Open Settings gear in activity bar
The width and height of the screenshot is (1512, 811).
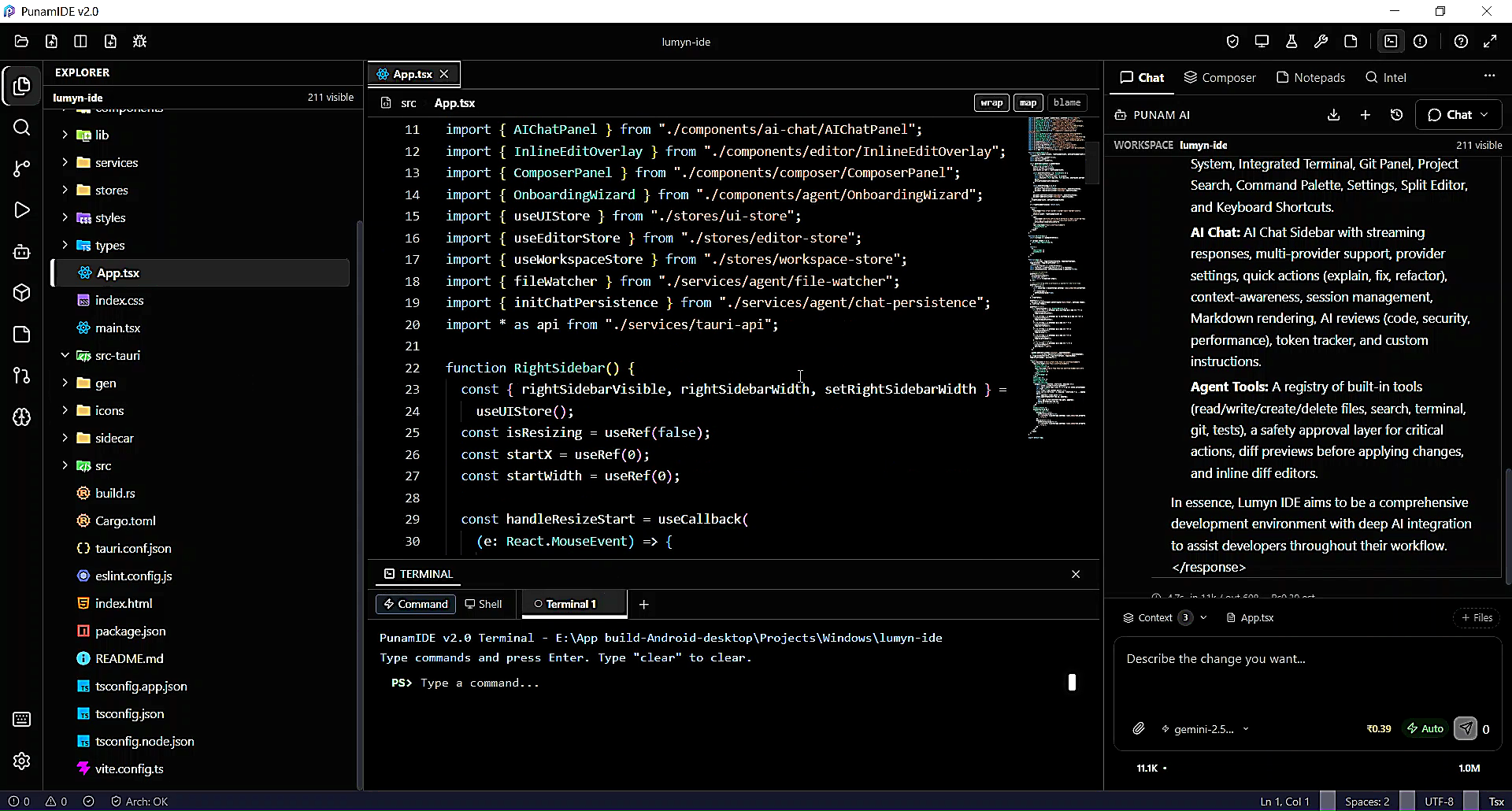(22, 761)
